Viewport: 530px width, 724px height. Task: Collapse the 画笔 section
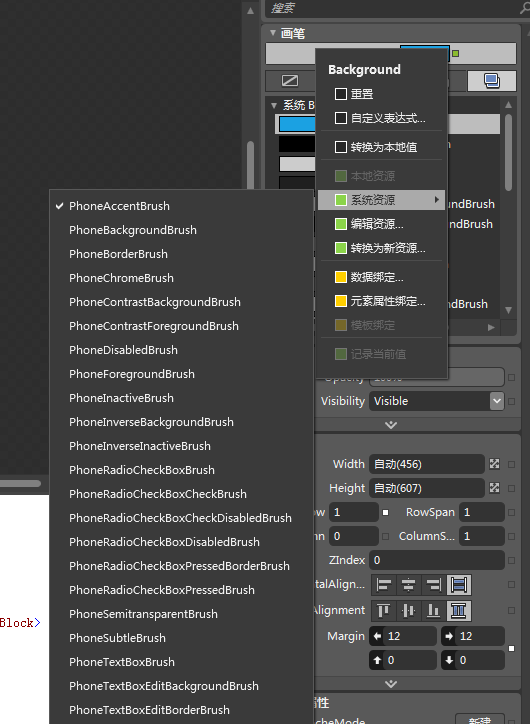pos(273,33)
